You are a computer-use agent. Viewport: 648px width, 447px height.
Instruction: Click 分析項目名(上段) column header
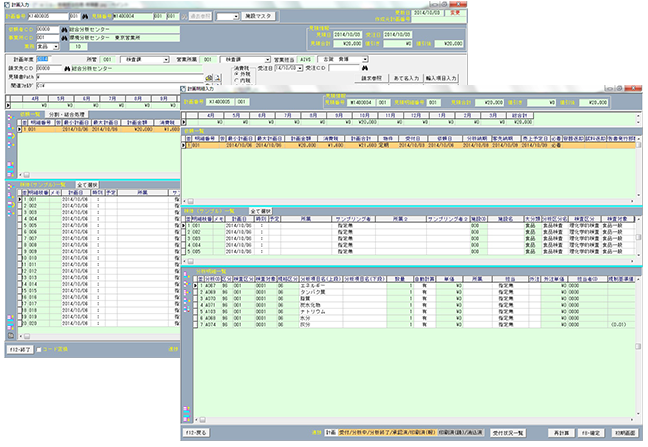pos(321,279)
